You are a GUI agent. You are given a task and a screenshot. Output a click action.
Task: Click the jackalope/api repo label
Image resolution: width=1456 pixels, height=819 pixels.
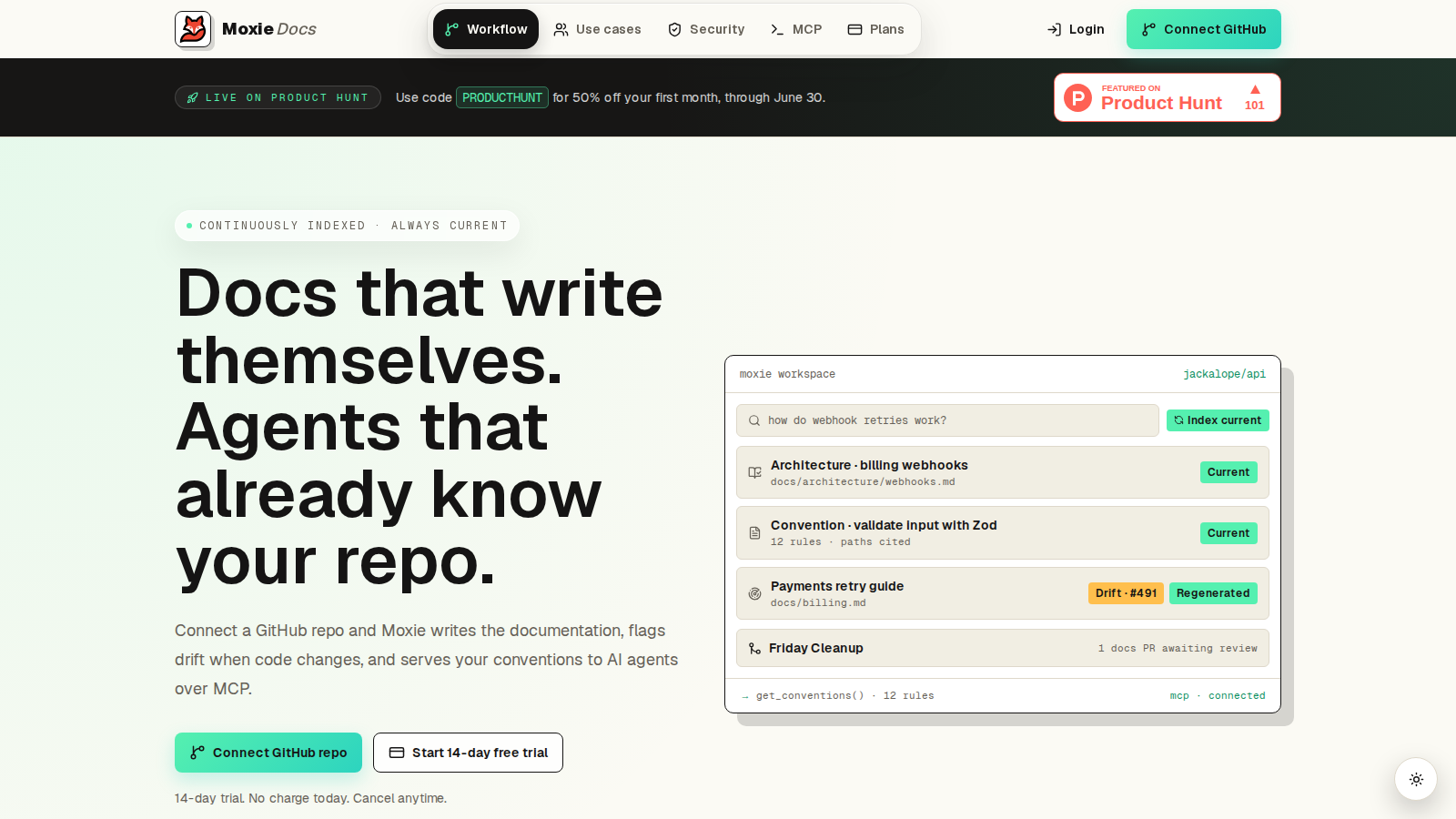pos(1224,374)
